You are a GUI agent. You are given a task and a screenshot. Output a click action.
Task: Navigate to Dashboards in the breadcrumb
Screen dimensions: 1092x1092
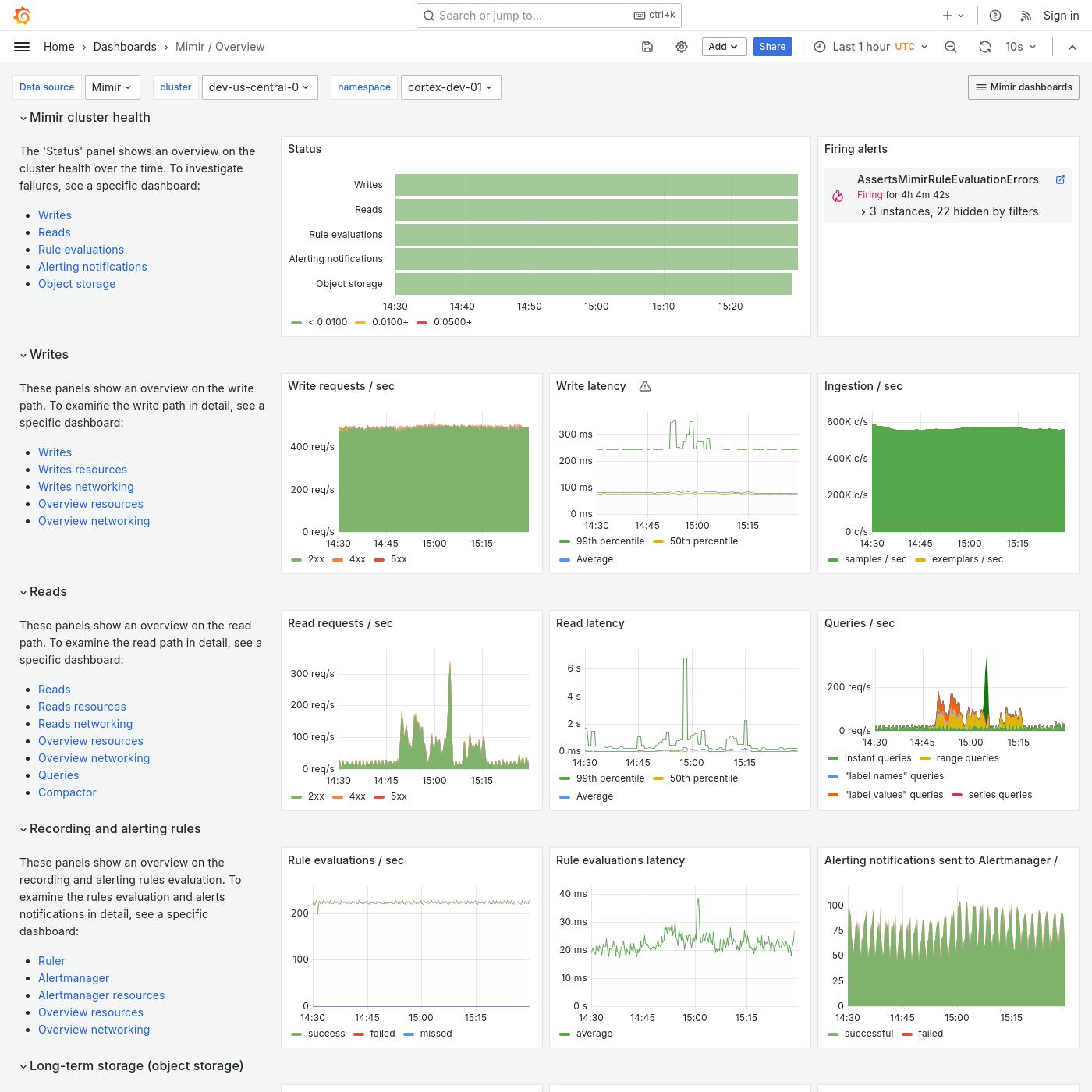(125, 47)
